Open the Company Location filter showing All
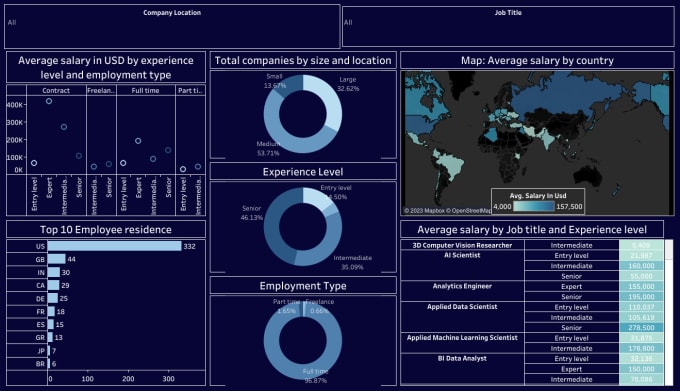Screen dimensions: 680x391 click(x=172, y=27)
